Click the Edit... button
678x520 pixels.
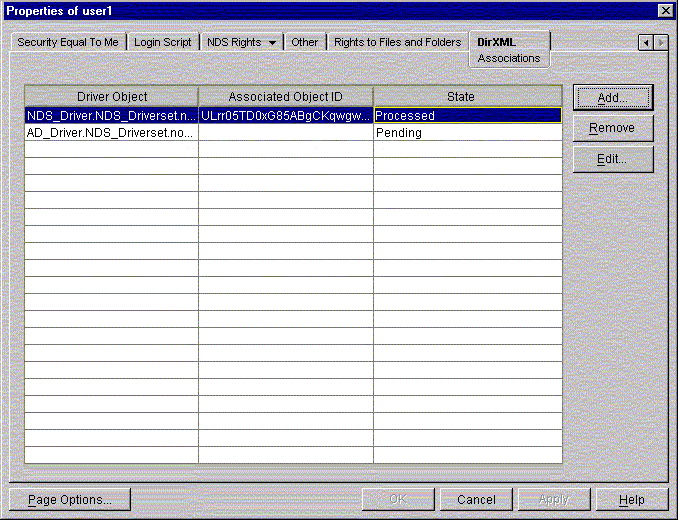point(613,159)
